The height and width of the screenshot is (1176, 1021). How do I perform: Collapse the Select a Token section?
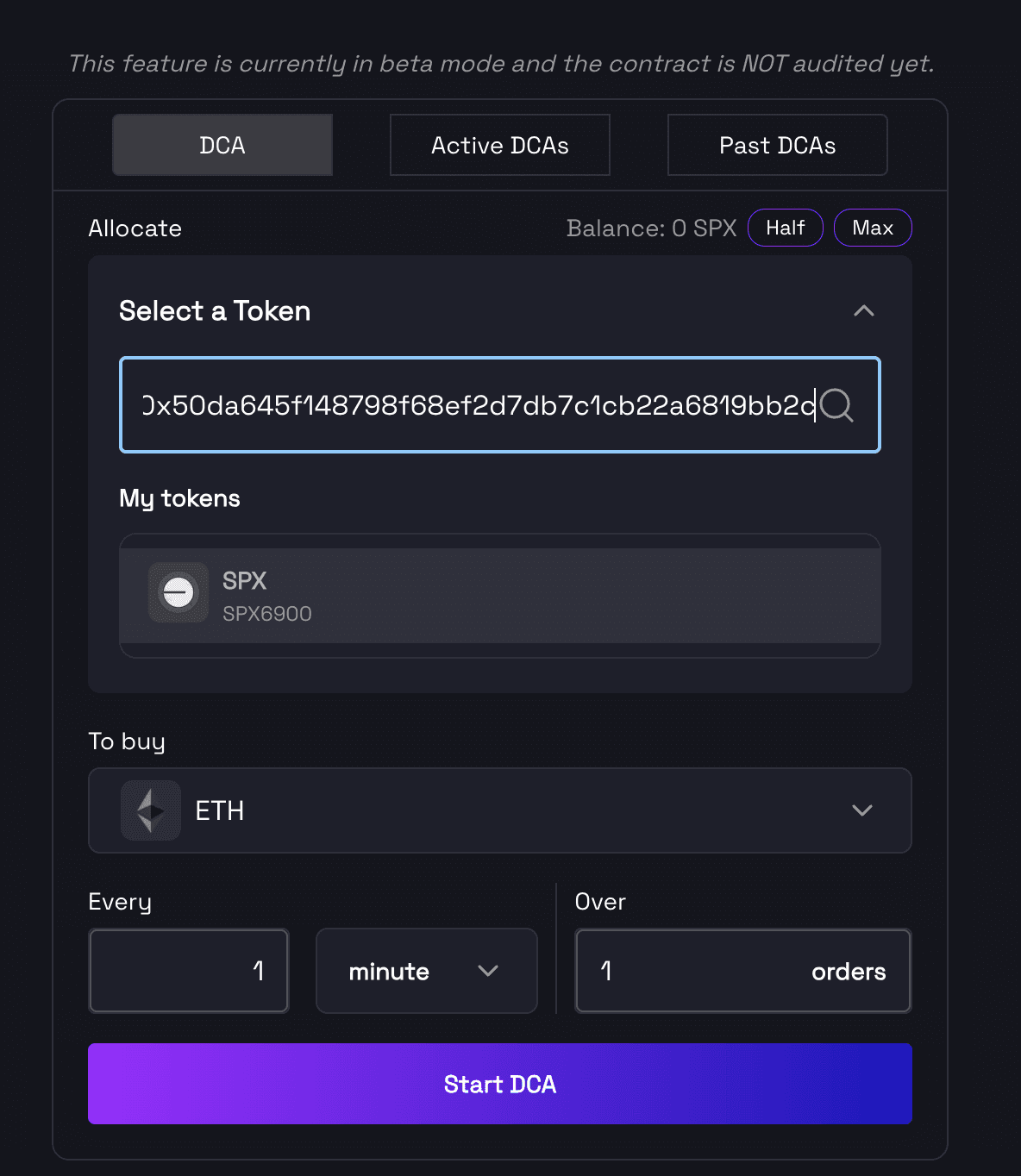(x=863, y=310)
